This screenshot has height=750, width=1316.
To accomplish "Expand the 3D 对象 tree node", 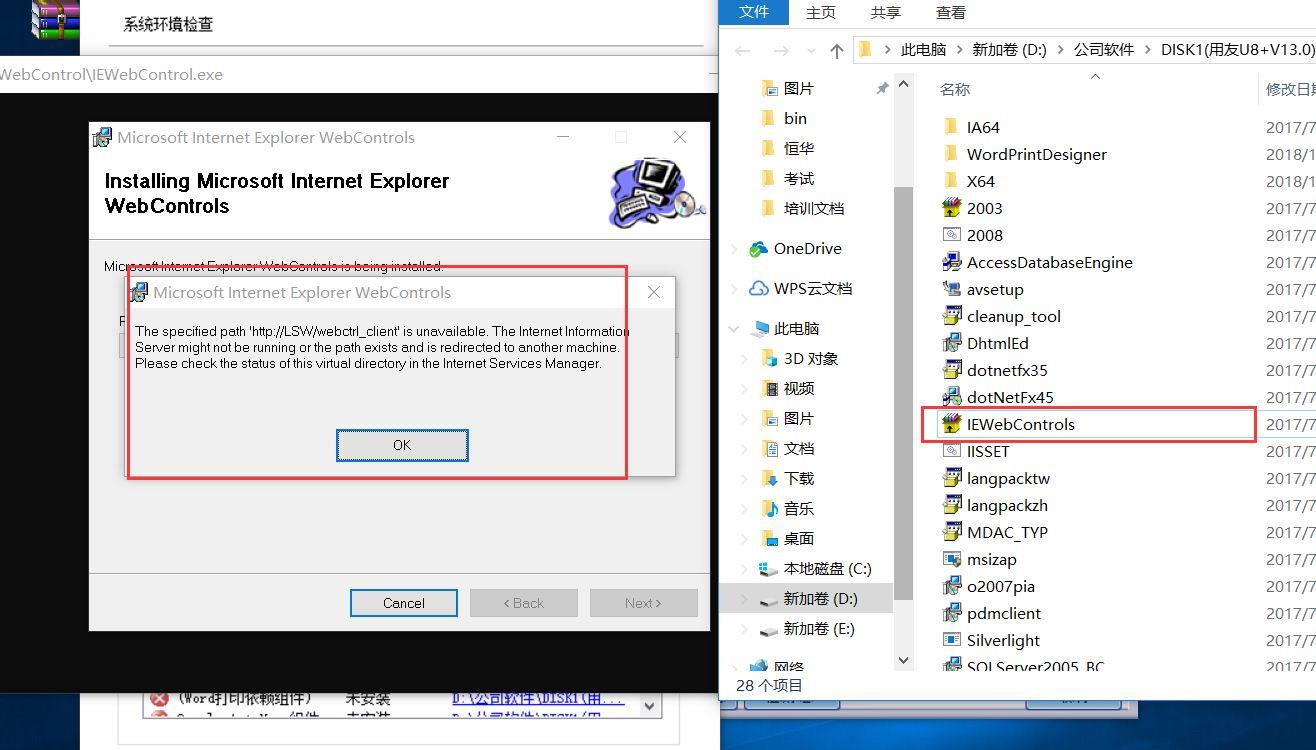I will pos(745,358).
